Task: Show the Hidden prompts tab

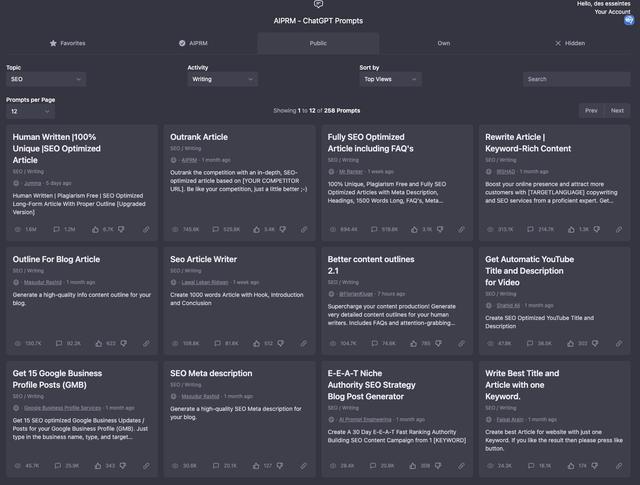Action: coord(570,43)
